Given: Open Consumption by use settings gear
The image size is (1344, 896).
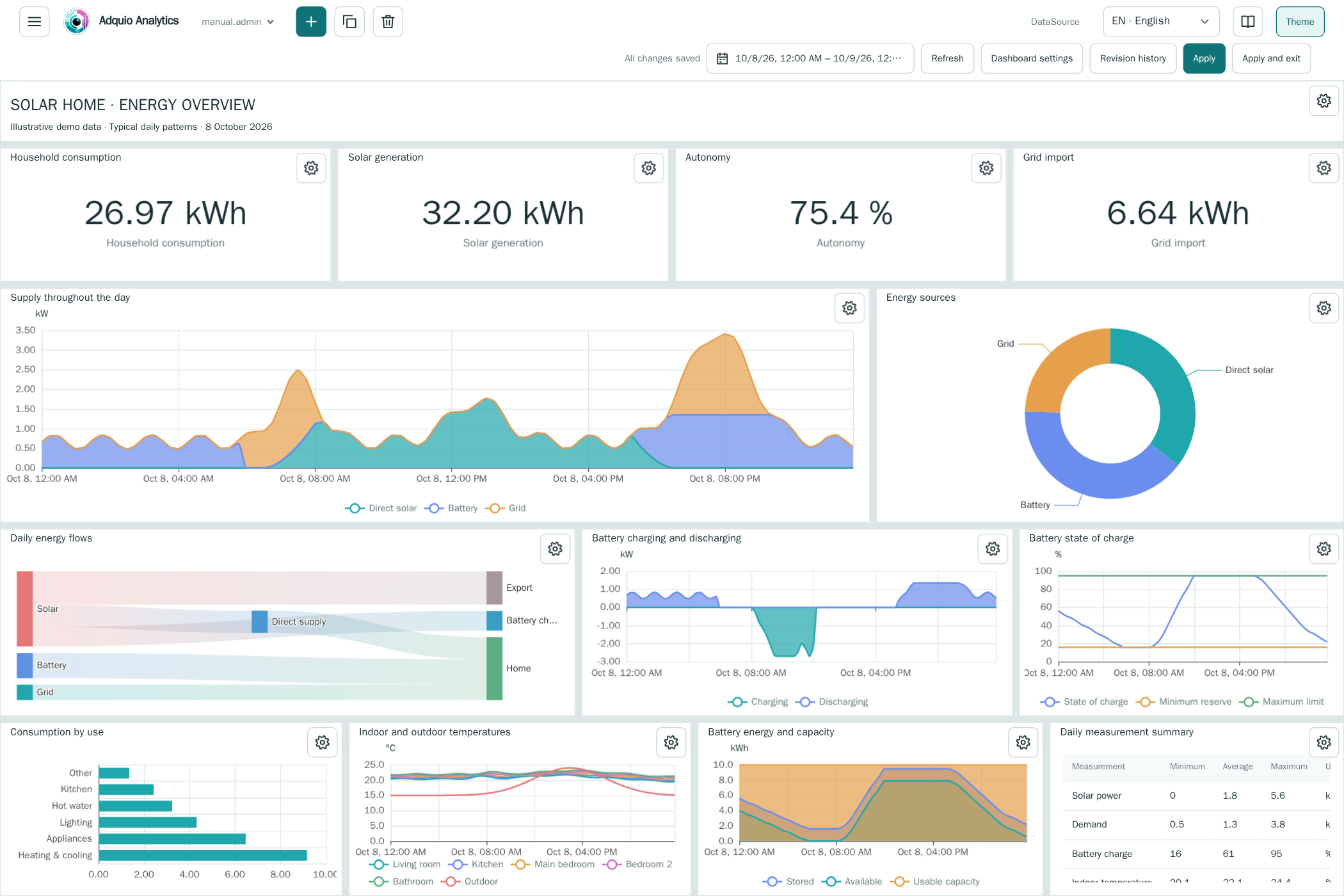Looking at the screenshot, I should tap(322, 742).
